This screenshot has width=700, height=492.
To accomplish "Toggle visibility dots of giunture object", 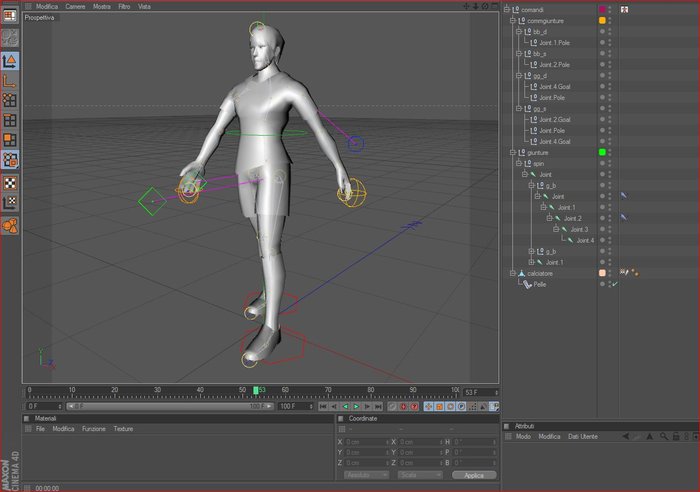I will [x=610, y=152].
